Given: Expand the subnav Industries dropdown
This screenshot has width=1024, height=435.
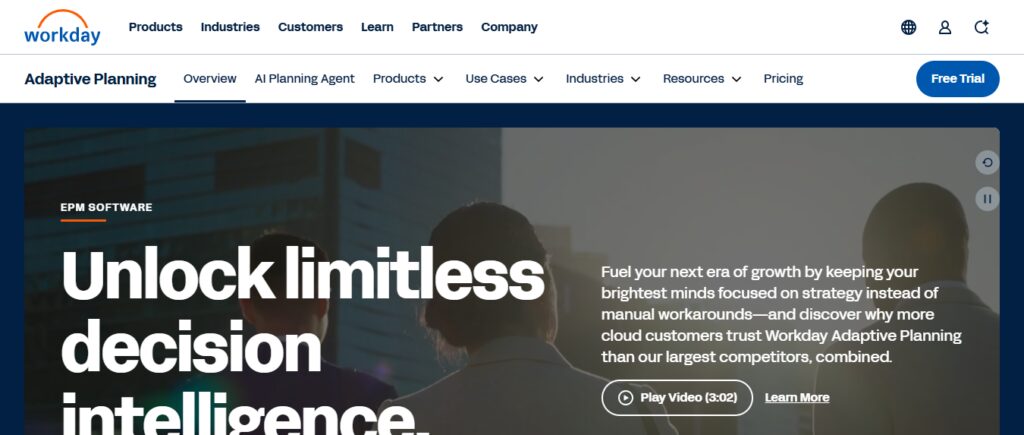Looking at the screenshot, I should pyautogui.click(x=603, y=79).
